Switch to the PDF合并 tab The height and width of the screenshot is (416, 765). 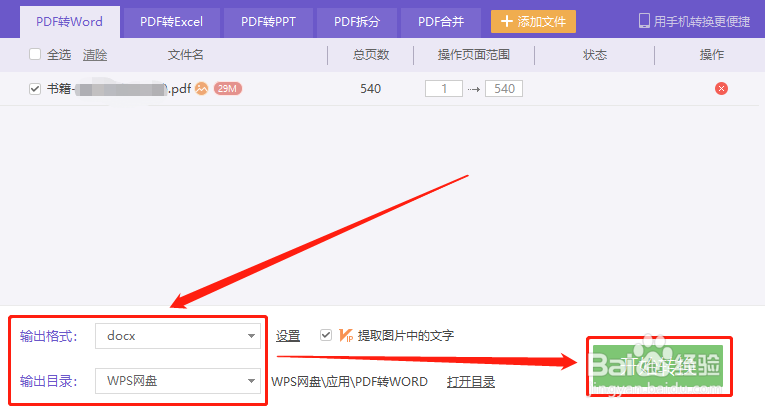tap(441, 22)
